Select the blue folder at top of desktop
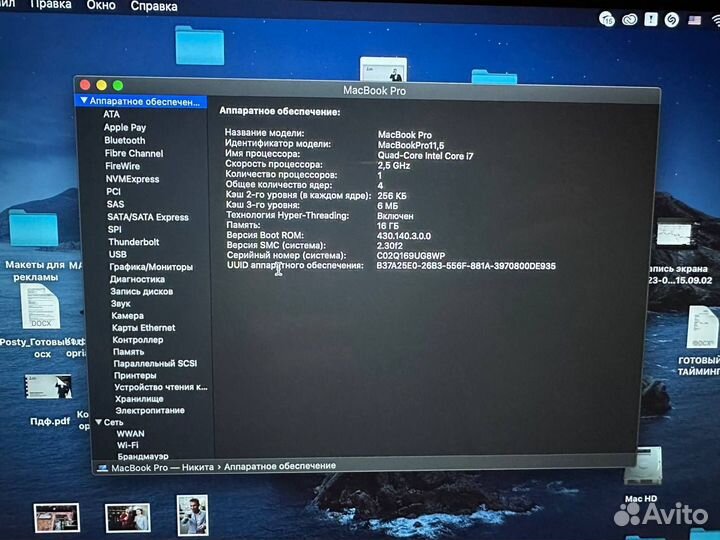Image resolution: width=720 pixels, height=540 pixels. click(x=199, y=45)
